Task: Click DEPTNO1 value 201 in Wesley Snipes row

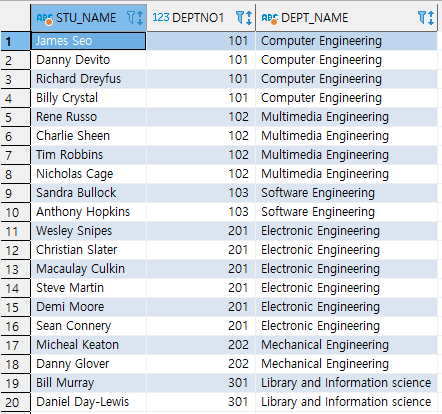Action: pos(201,231)
